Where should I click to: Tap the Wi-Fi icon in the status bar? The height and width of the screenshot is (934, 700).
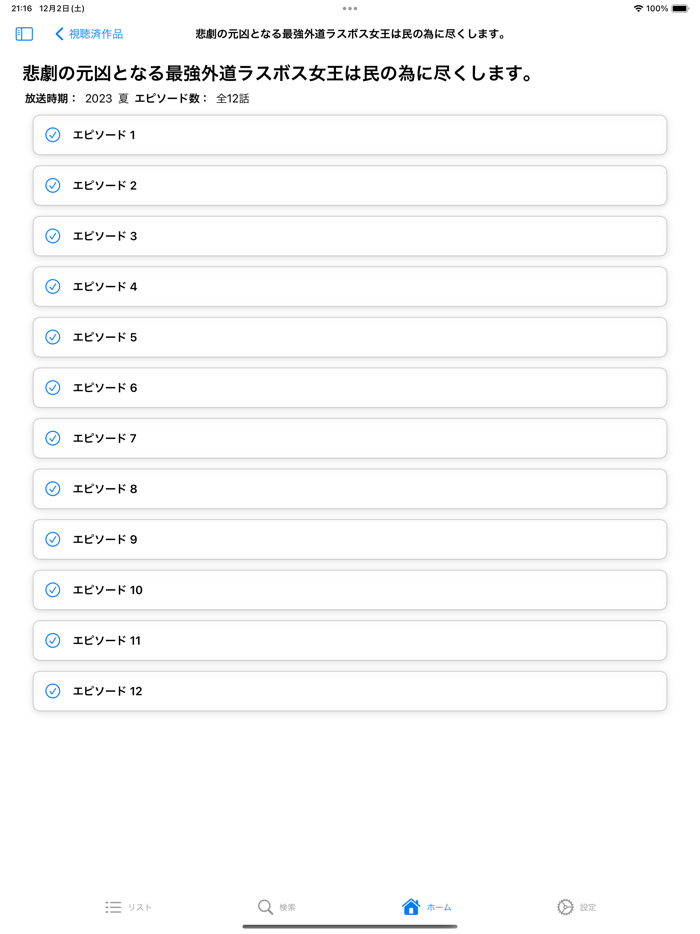point(638,8)
